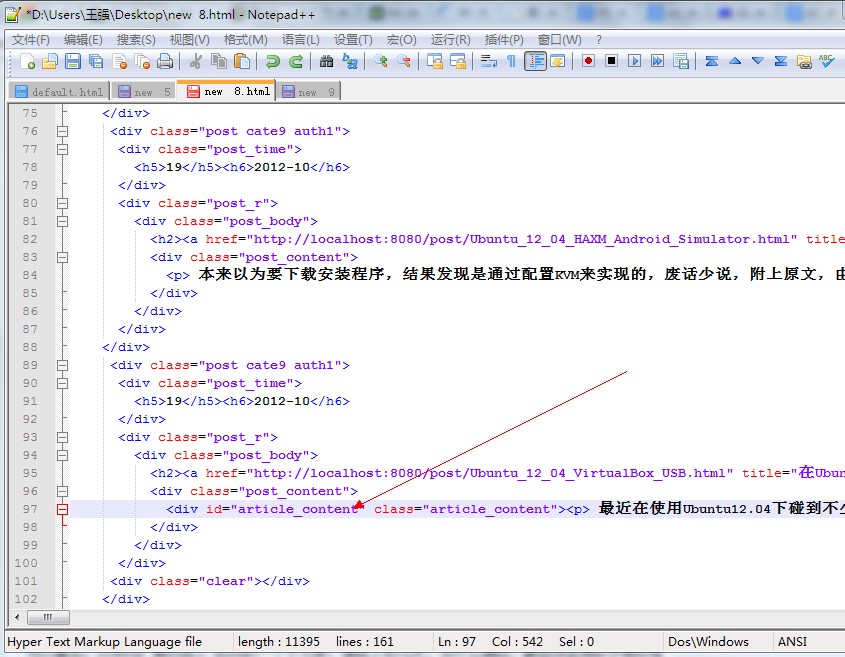Click the horizontal scrollbar thumb
Screen dimensions: 845x657
[x=48, y=617]
